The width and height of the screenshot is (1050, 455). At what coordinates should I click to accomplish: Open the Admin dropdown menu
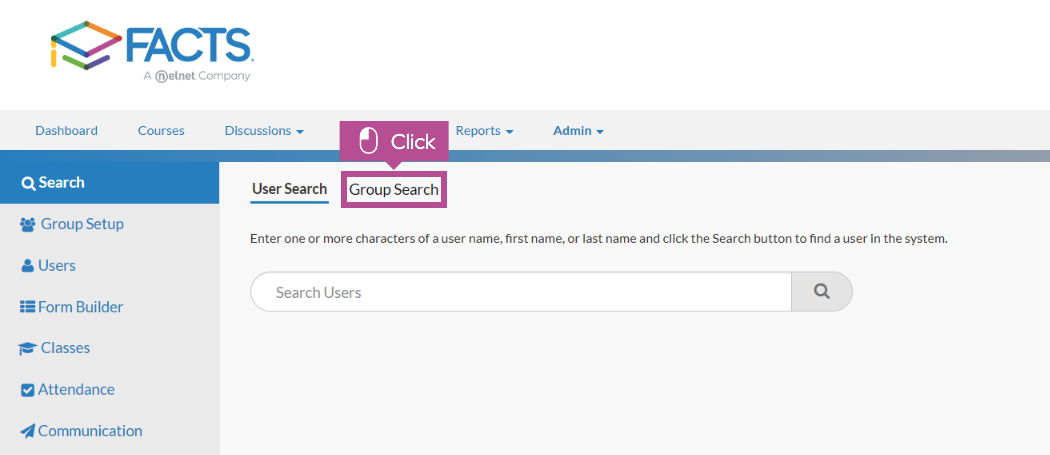pyautogui.click(x=578, y=131)
